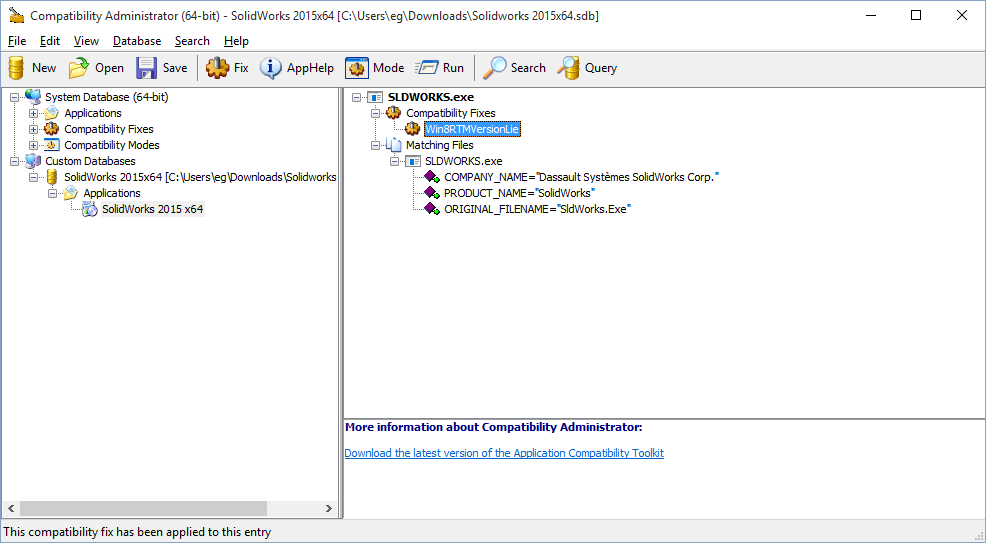Select ORIGINAL_FILENAME="SldWorks.Exe" attribute

point(537,209)
